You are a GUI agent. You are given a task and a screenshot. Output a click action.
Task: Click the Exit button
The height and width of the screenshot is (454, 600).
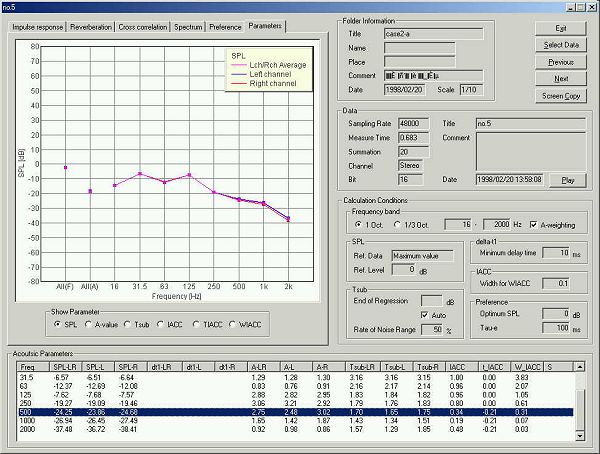pyautogui.click(x=561, y=28)
